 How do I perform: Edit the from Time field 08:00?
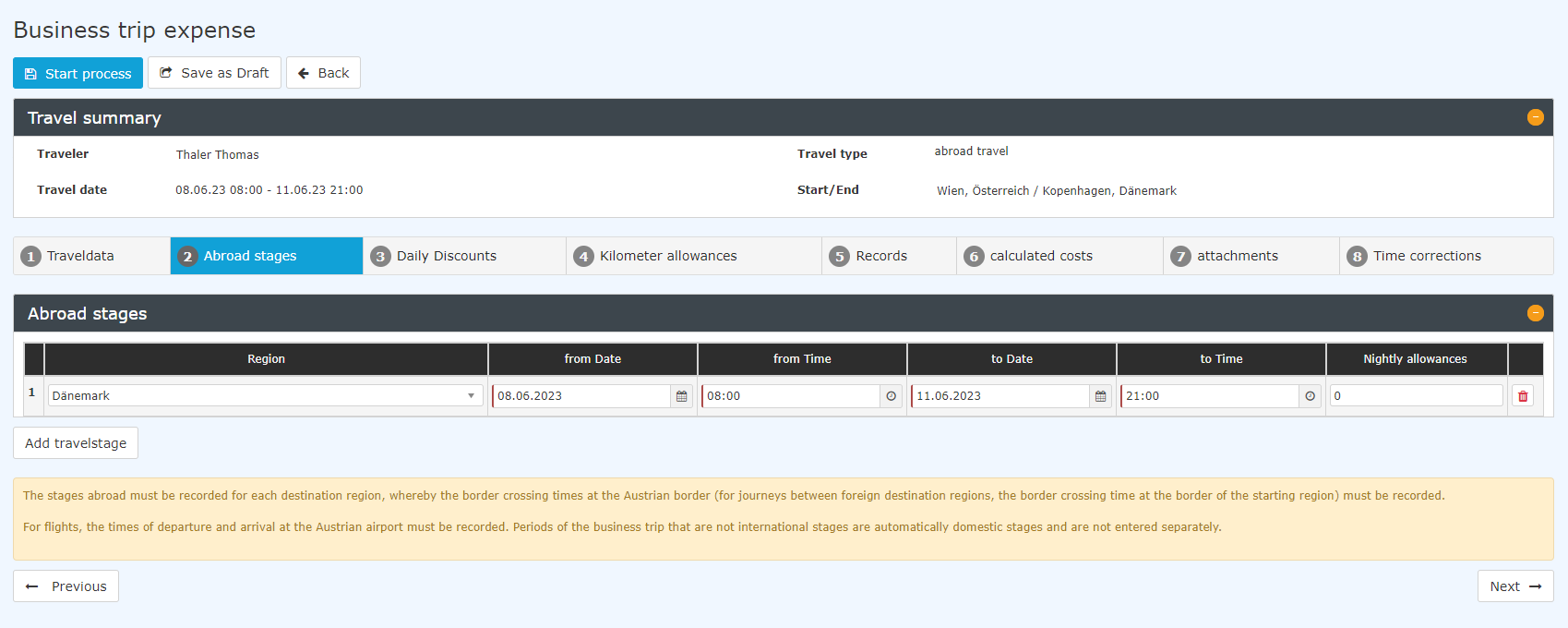(791, 396)
